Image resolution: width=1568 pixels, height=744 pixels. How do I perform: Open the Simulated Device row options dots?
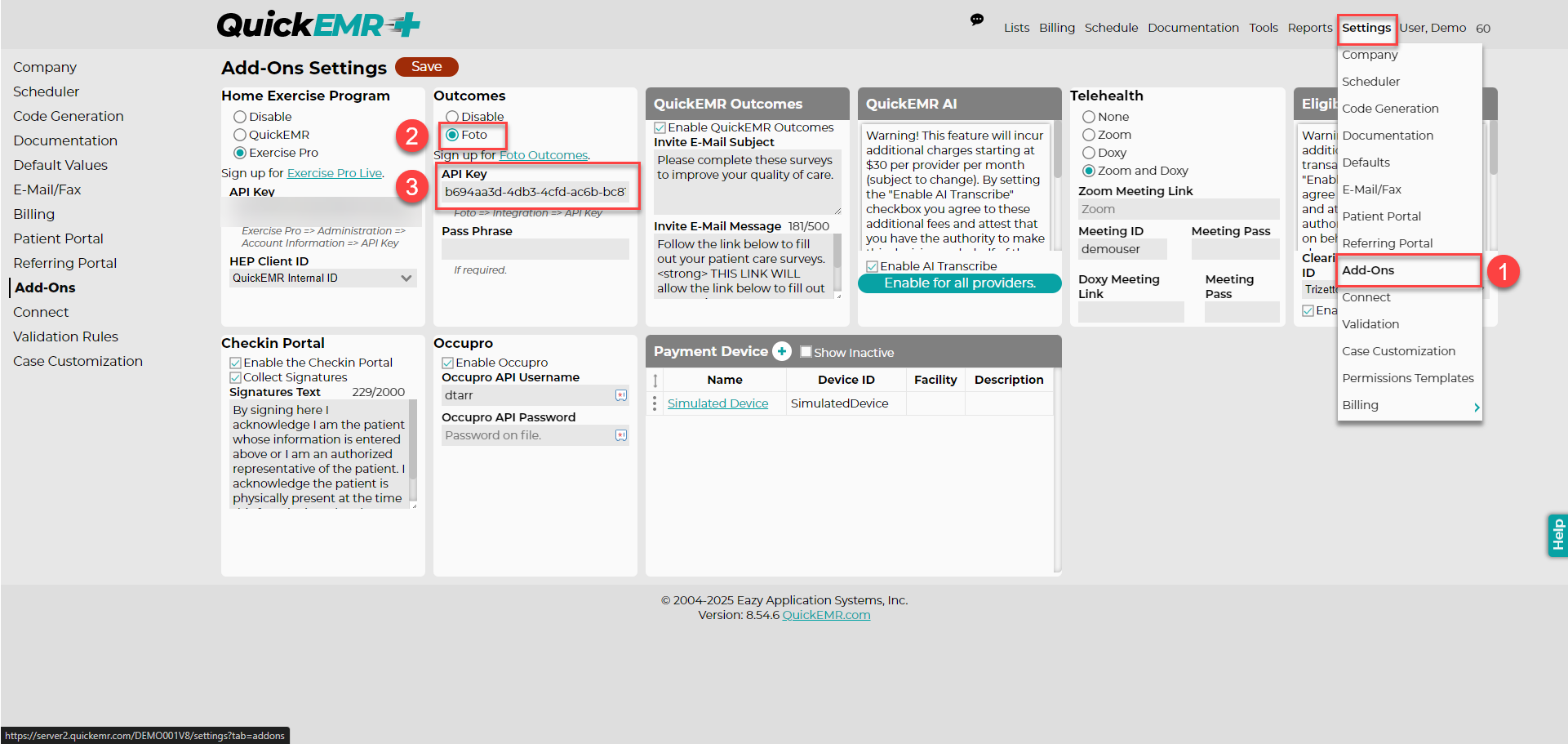(655, 403)
